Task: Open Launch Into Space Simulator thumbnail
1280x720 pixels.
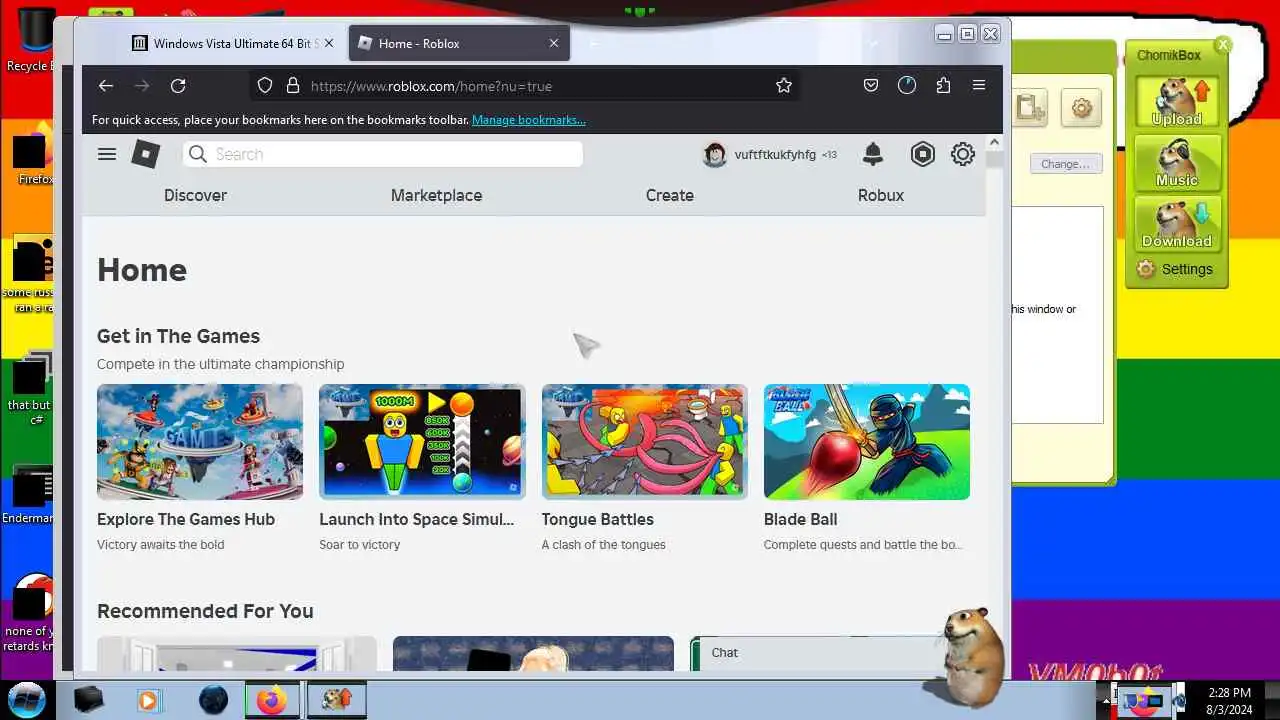Action: [422, 442]
